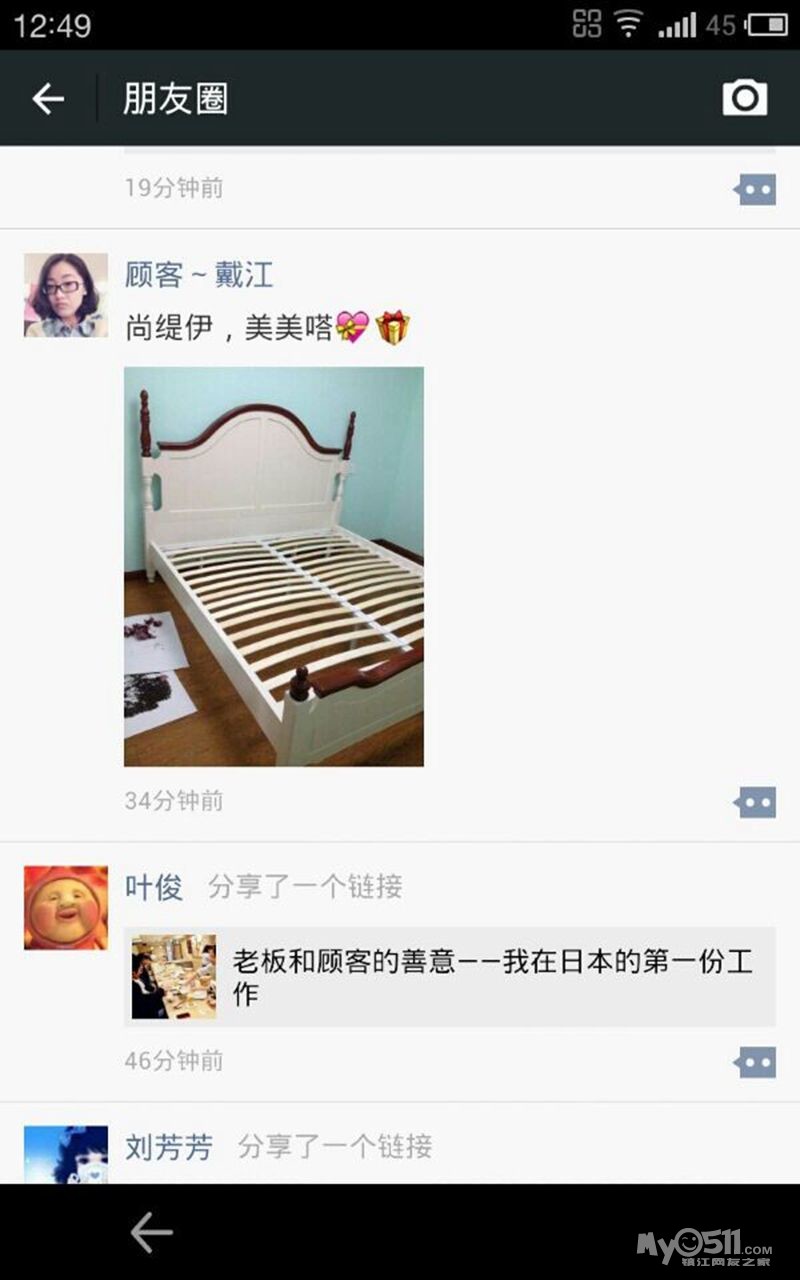Tap the battery indicator in status bar
800x1280 pixels.
point(767,24)
